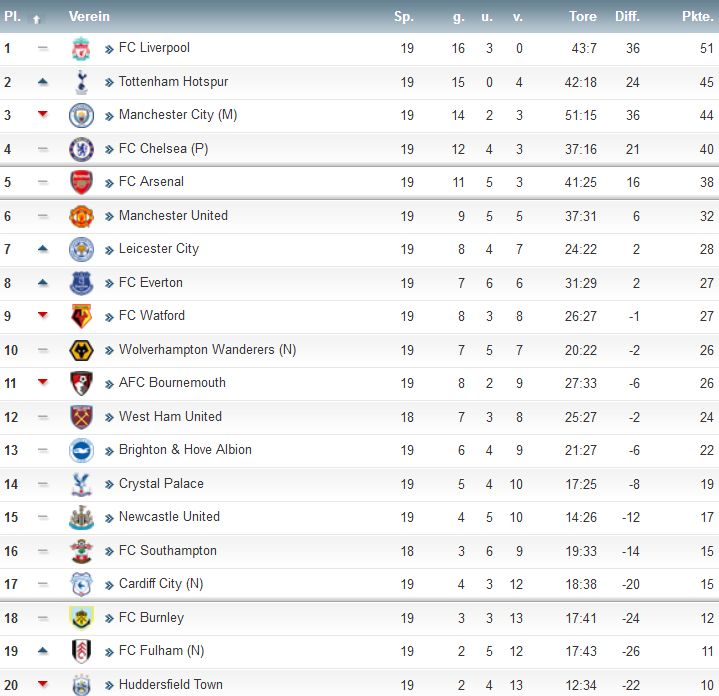Open the FC Fulham club crest

coord(81,651)
